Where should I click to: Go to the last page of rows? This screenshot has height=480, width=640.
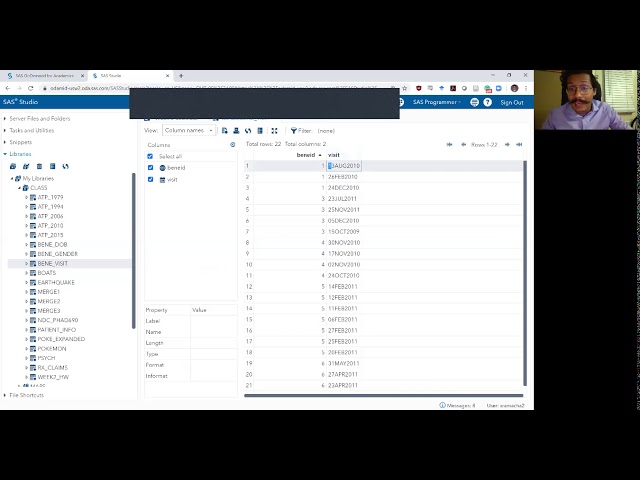(519, 144)
